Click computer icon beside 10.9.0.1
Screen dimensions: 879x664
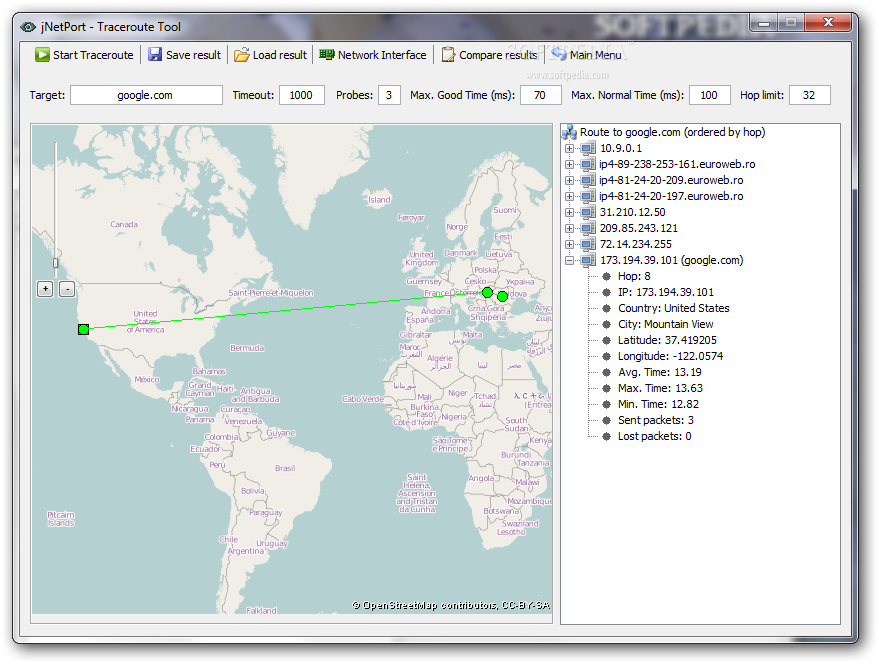(588, 149)
